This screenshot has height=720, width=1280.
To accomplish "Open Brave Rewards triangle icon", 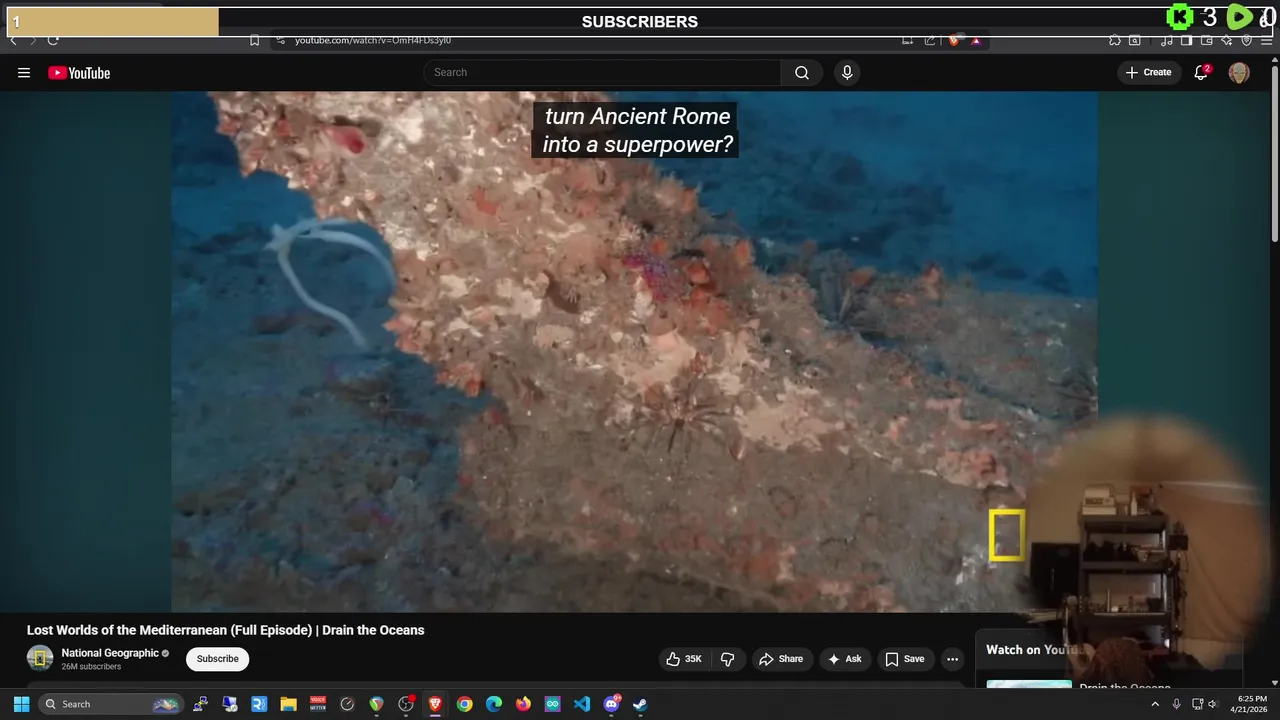I will click(x=976, y=40).
